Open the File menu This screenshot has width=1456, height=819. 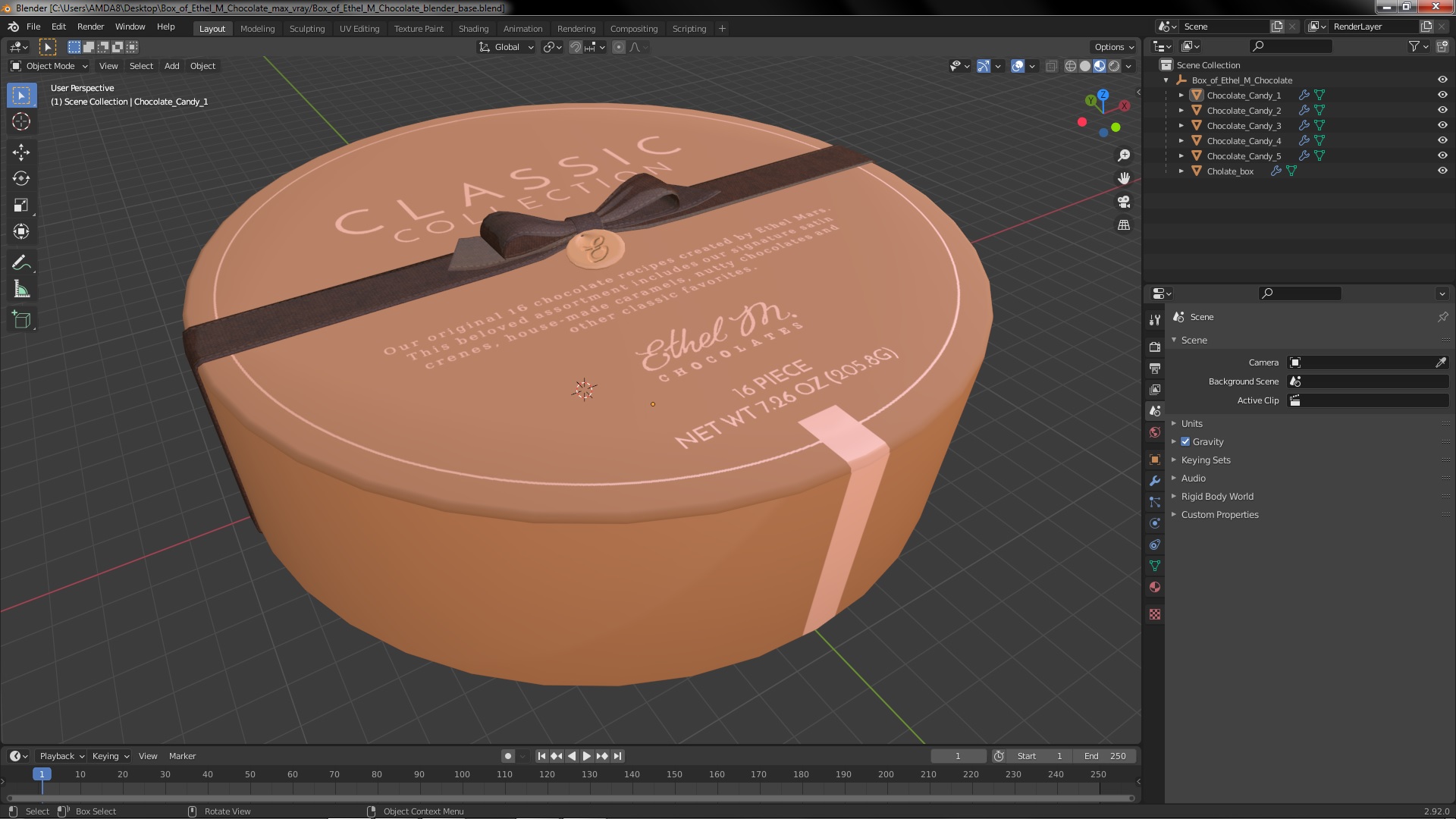click(x=33, y=27)
